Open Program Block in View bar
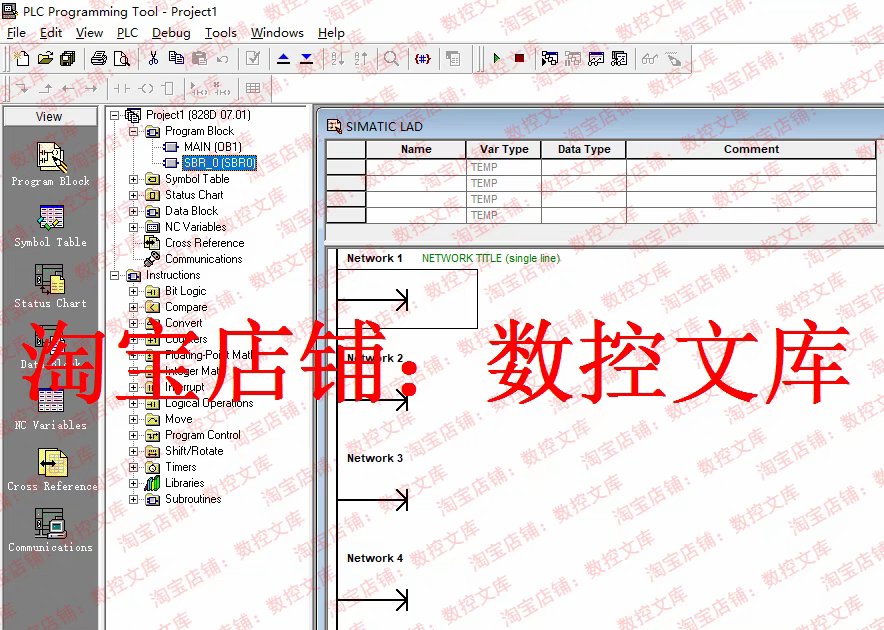 pyautogui.click(x=51, y=164)
